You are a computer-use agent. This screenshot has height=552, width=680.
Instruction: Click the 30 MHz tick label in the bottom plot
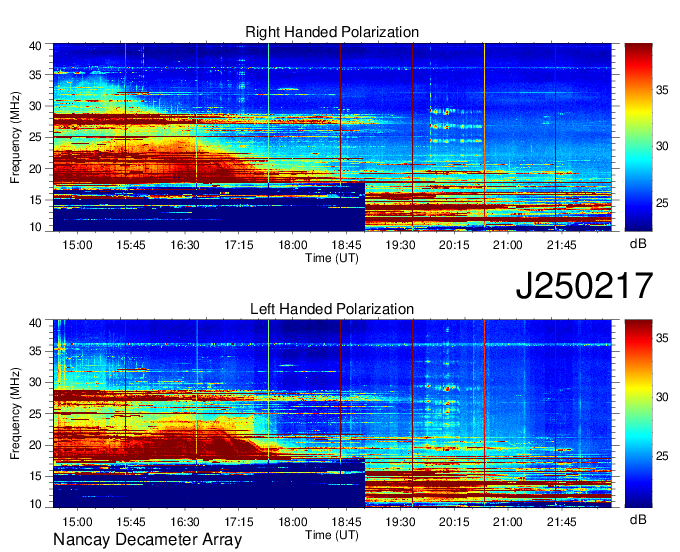pos(35,382)
